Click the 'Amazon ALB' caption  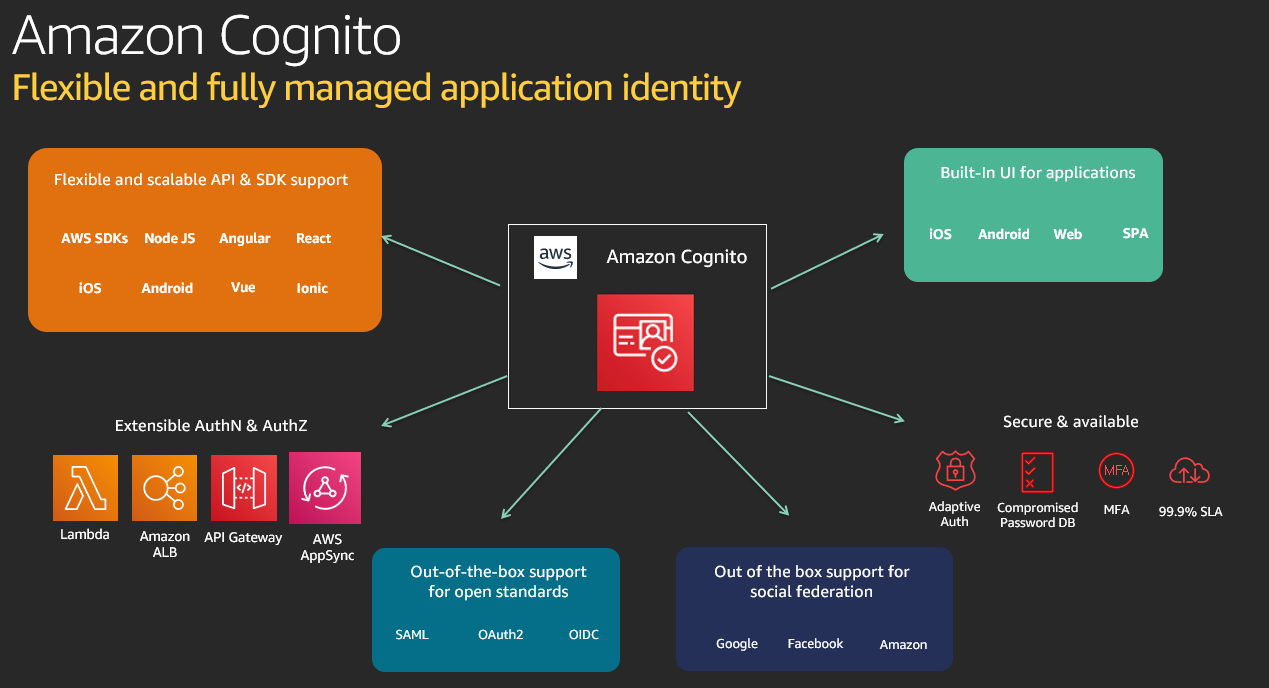tap(165, 544)
